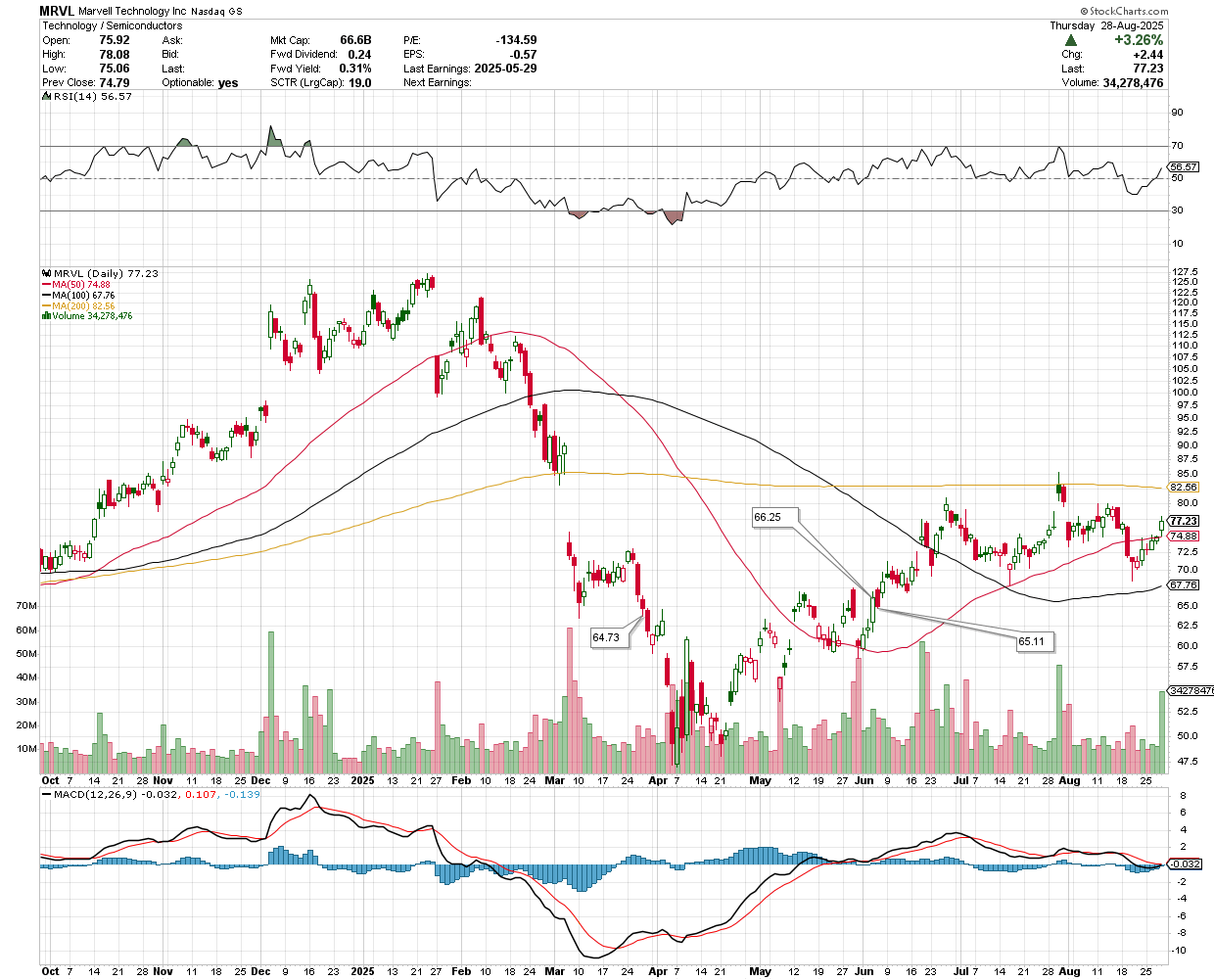
Task: Click the Volume 34,278,476 legend entry
Action: pyautogui.click(x=87, y=316)
